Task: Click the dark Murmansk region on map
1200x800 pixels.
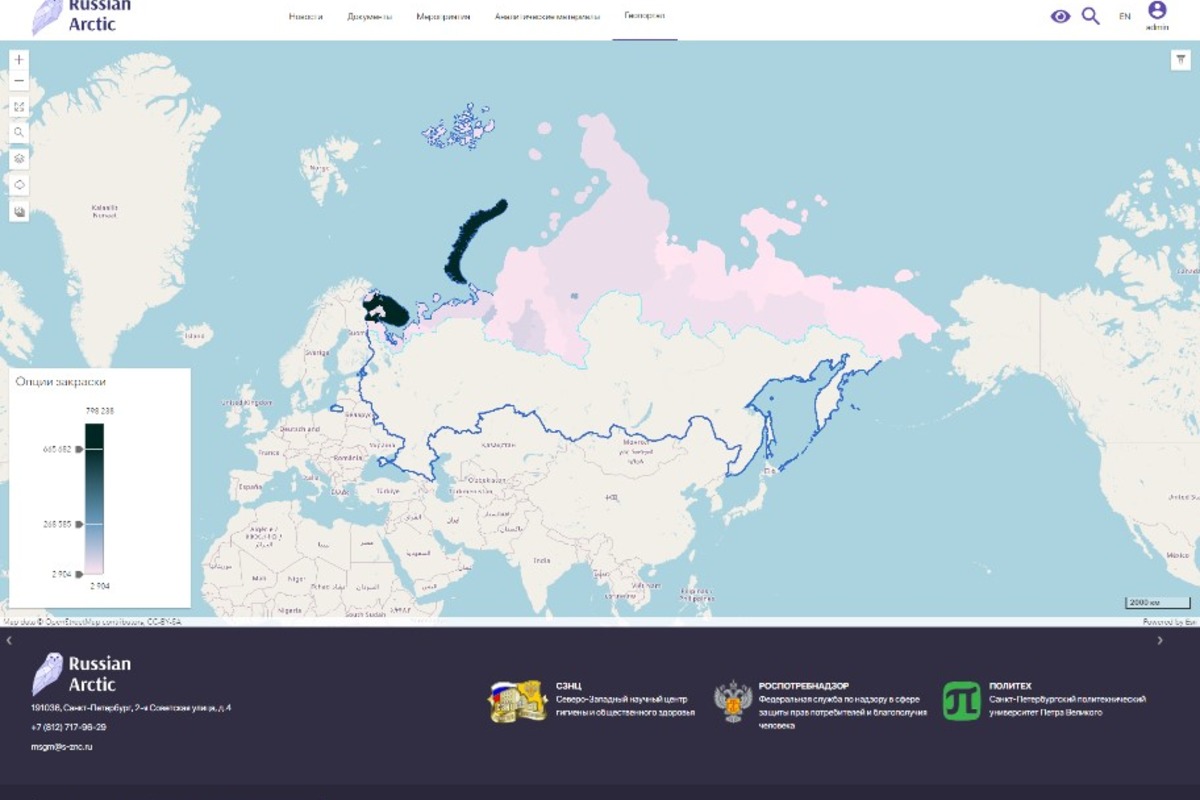Action: (386, 311)
